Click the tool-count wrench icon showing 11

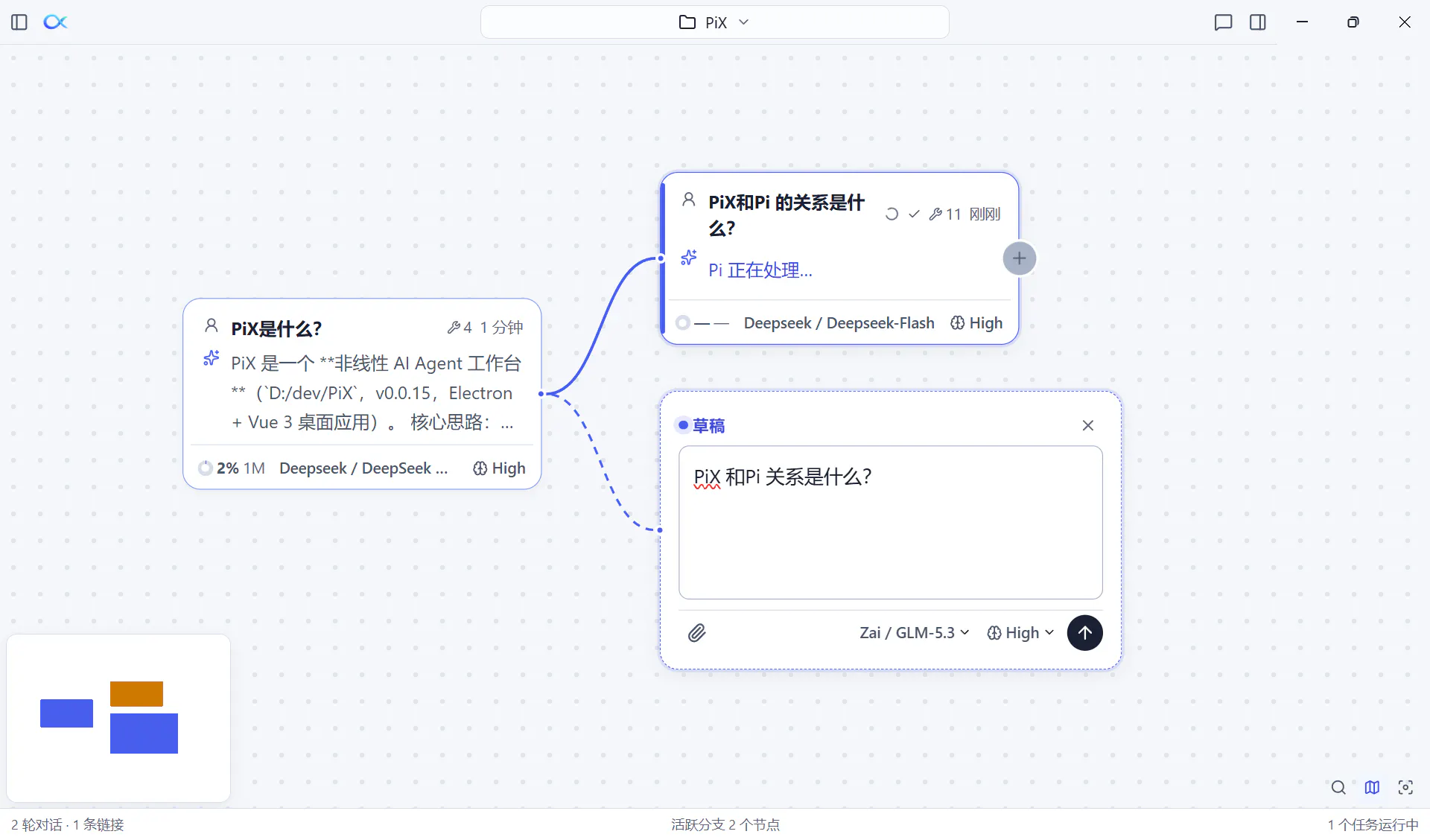point(935,214)
